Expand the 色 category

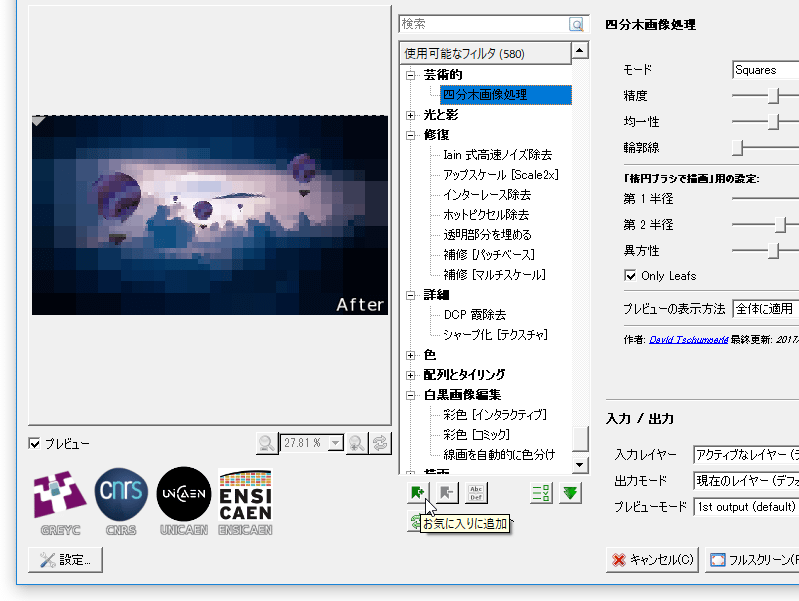pyautogui.click(x=410, y=355)
